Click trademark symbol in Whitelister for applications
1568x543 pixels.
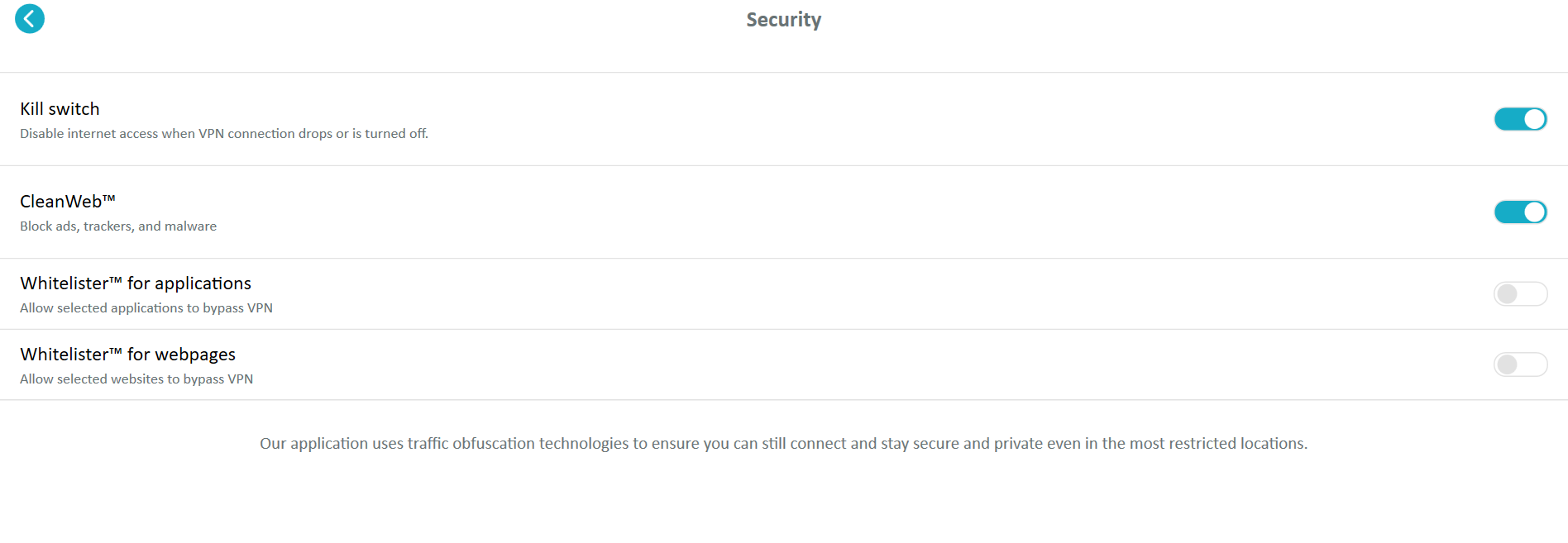(116, 279)
